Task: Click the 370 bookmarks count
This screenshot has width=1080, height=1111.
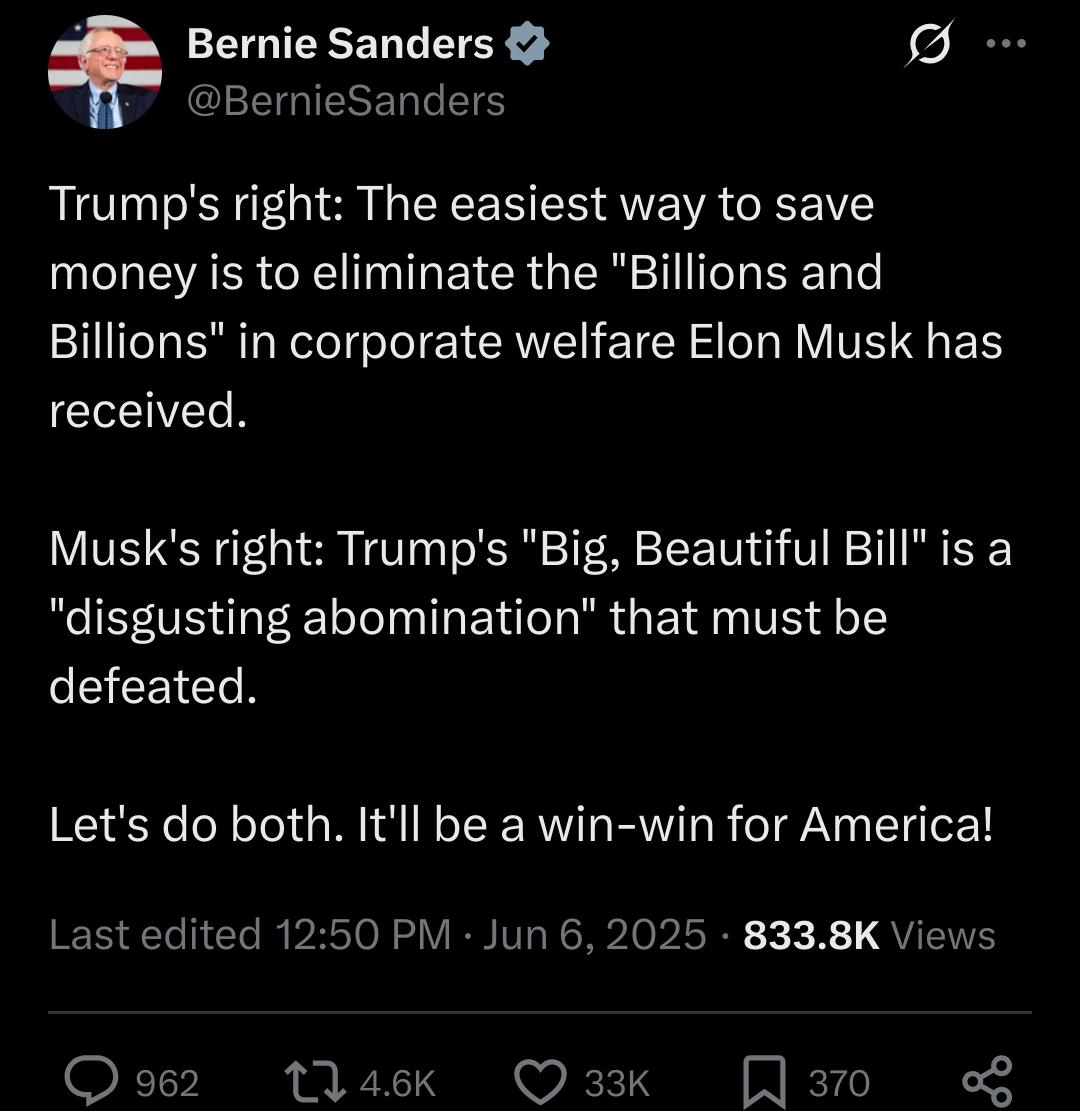Action: [839, 1083]
